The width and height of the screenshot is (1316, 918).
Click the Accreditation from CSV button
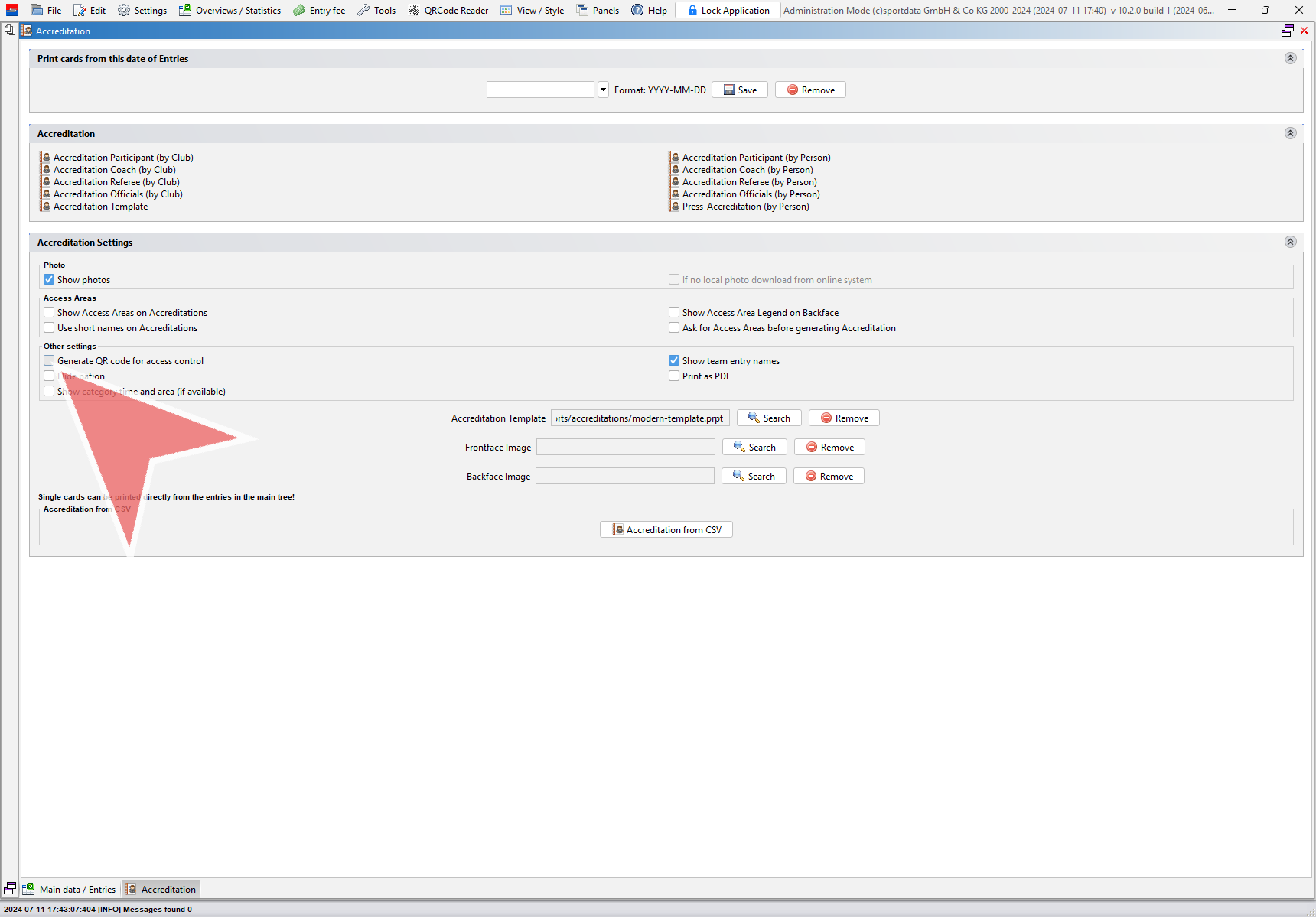point(666,530)
